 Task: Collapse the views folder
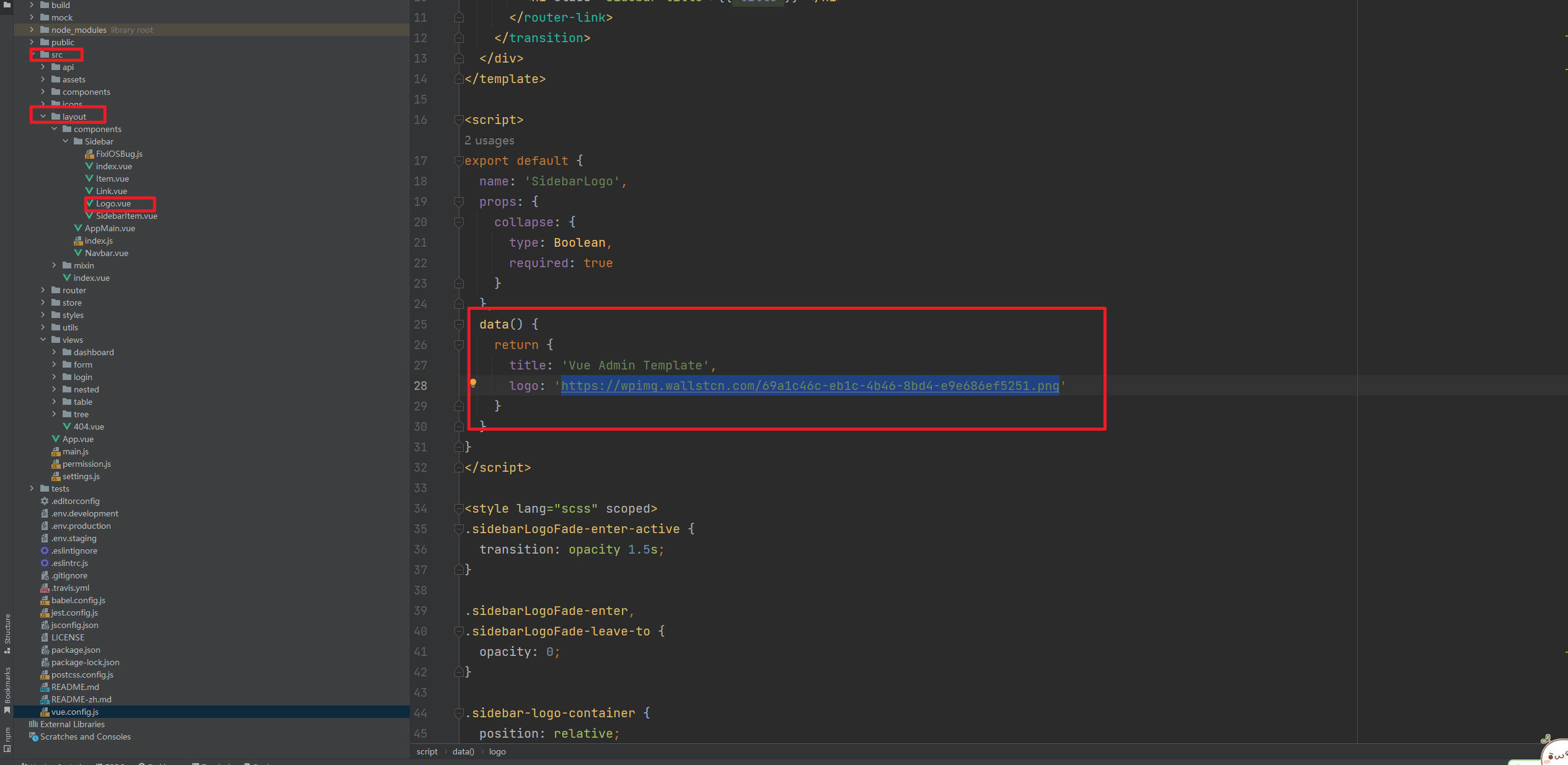coord(43,340)
